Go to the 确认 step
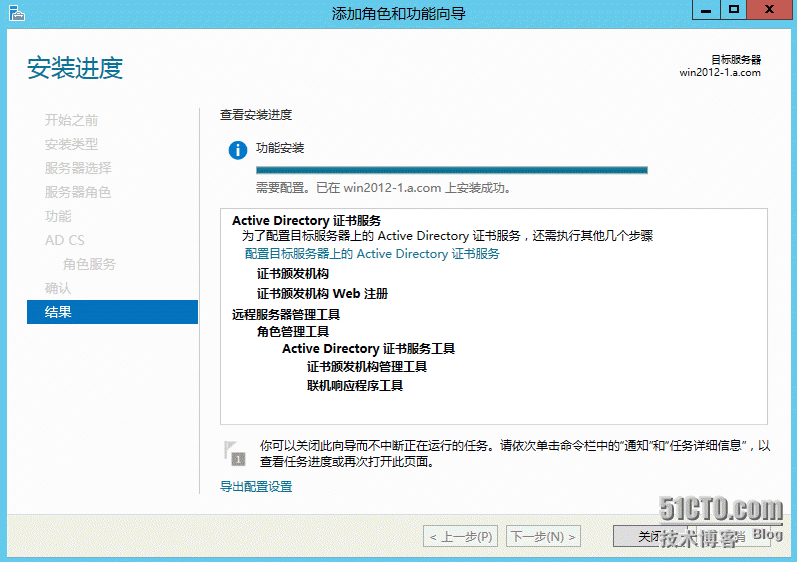This screenshot has width=797, height=562. tap(58, 288)
